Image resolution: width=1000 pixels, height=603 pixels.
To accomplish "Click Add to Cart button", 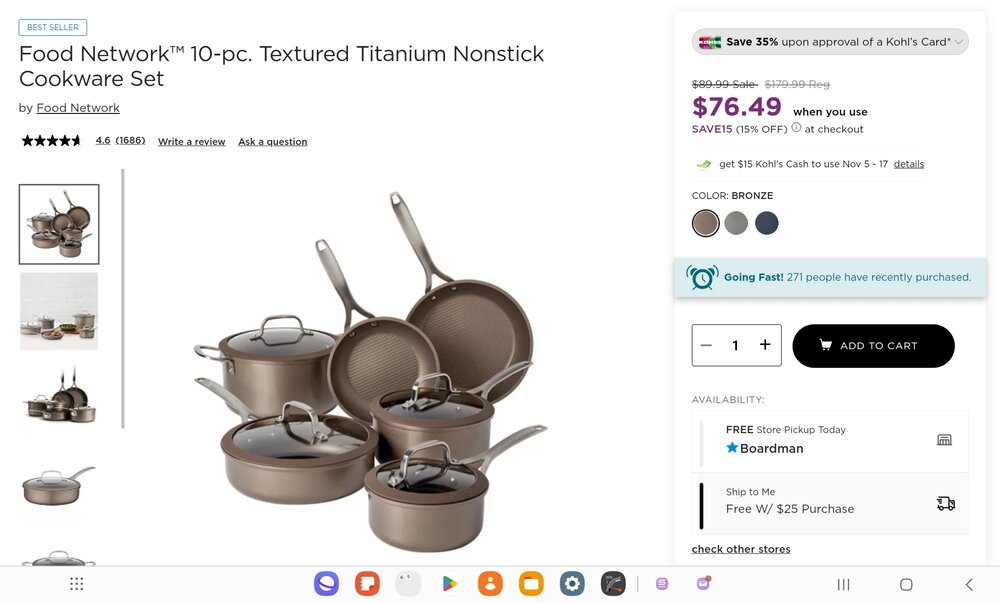I will click(x=873, y=345).
